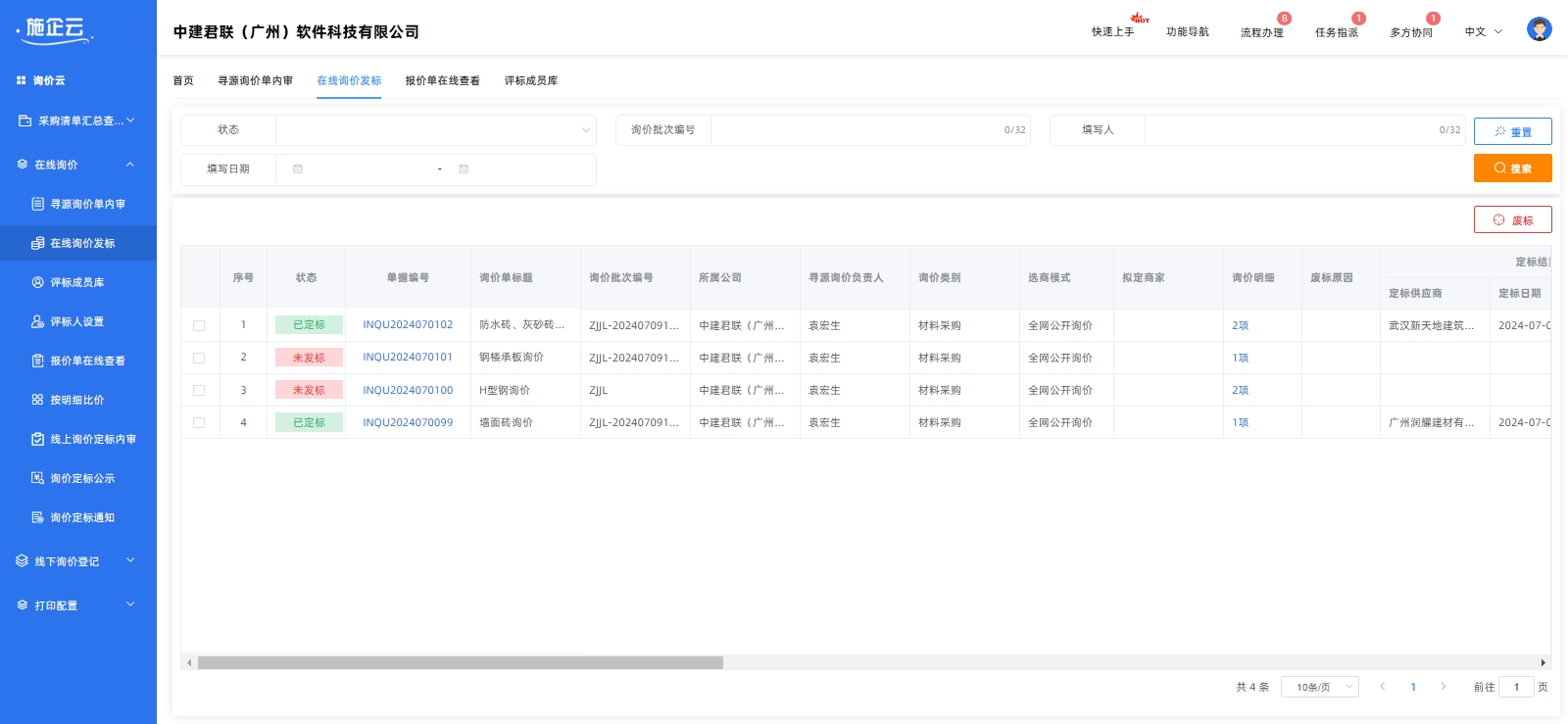Switch to 评标成员库 tab
The image size is (1568, 724).
[530, 80]
